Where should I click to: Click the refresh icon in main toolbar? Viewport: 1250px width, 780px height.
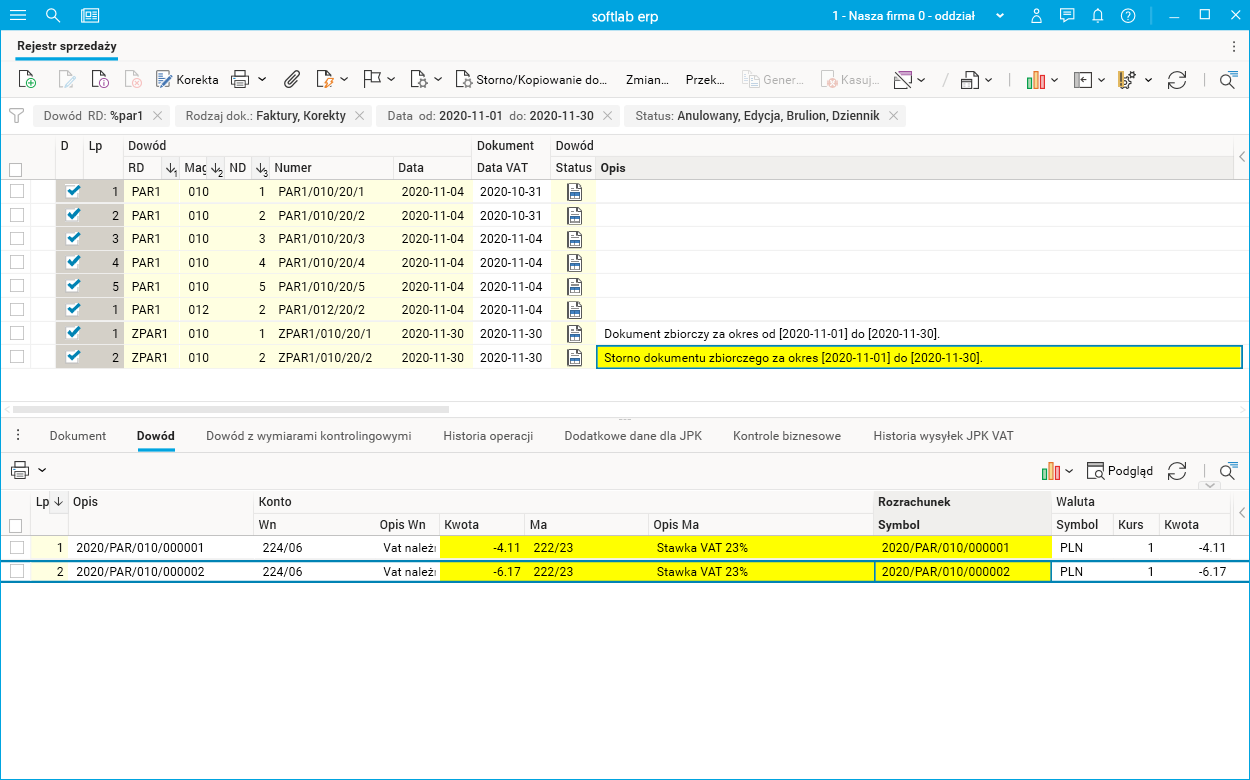point(1177,80)
